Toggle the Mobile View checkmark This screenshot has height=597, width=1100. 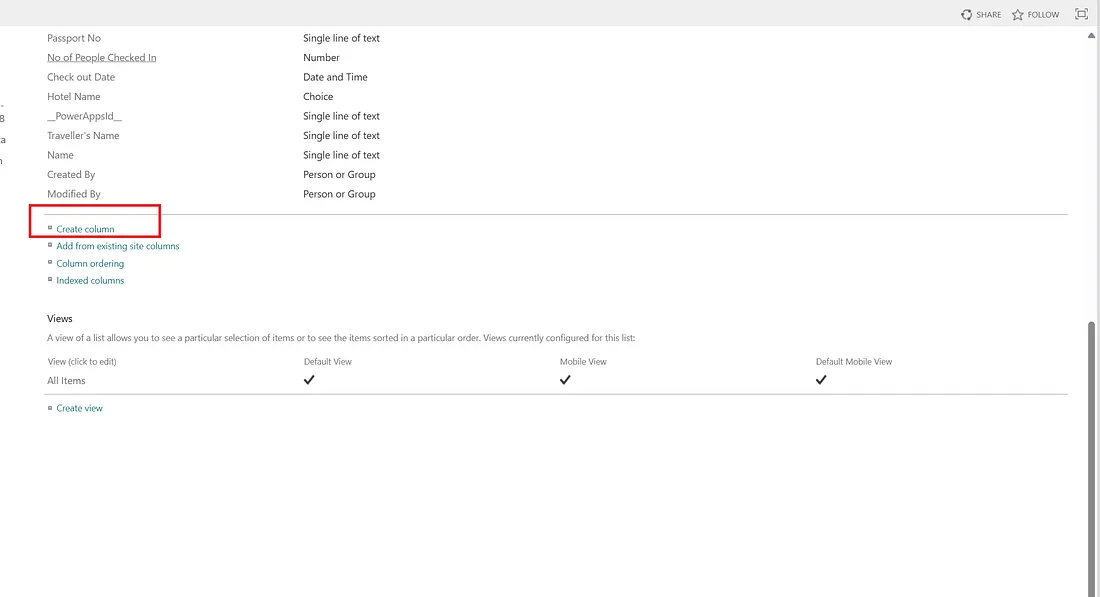click(x=566, y=380)
